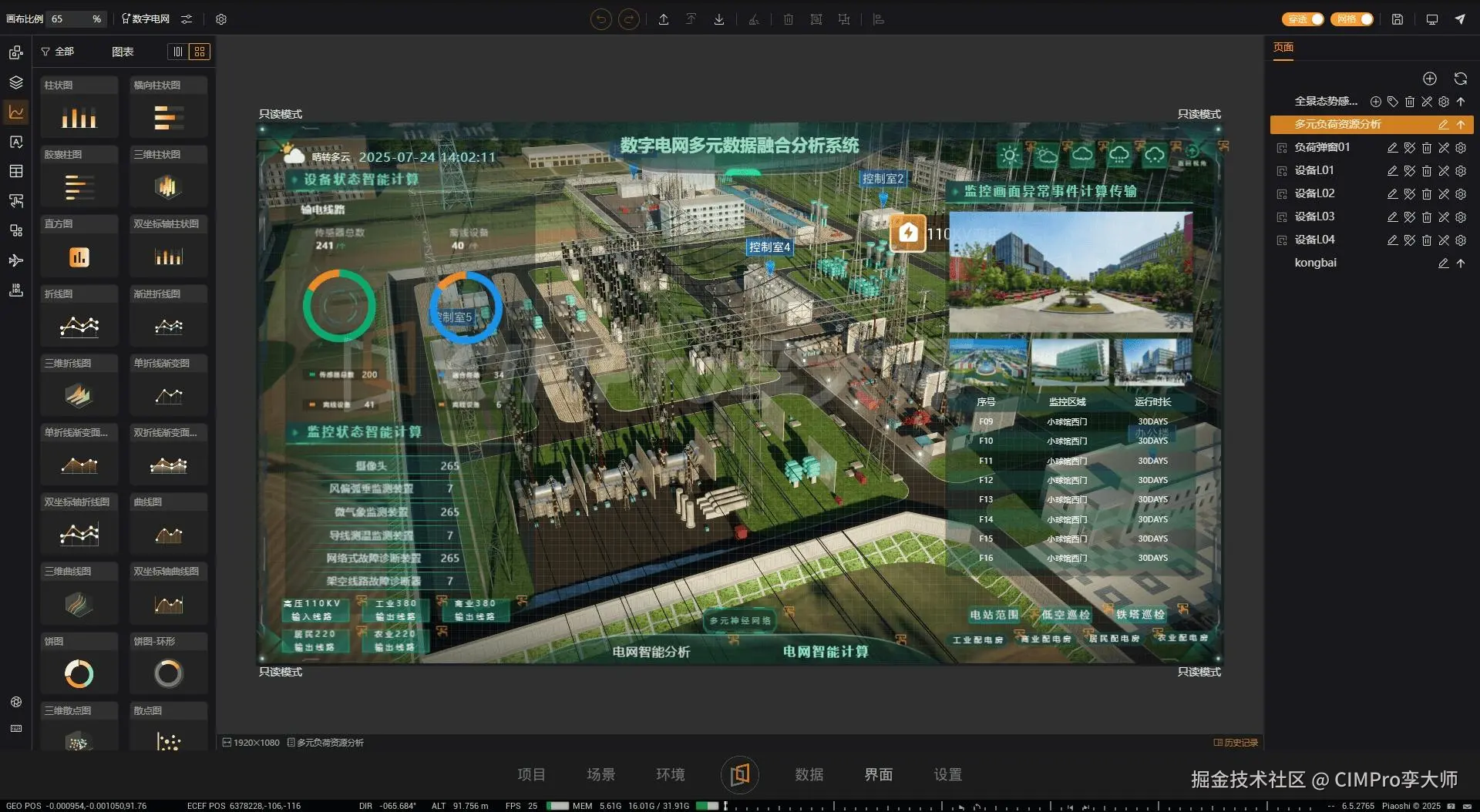The width and height of the screenshot is (1480, 812).
Task: Open the 数字电网 project selector
Action: [146, 19]
